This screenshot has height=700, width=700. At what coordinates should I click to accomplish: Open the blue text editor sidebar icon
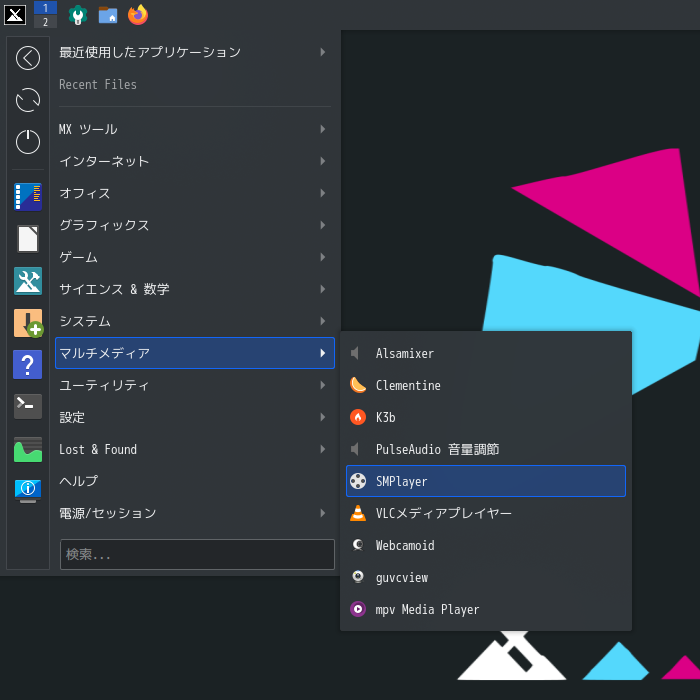coord(28,196)
